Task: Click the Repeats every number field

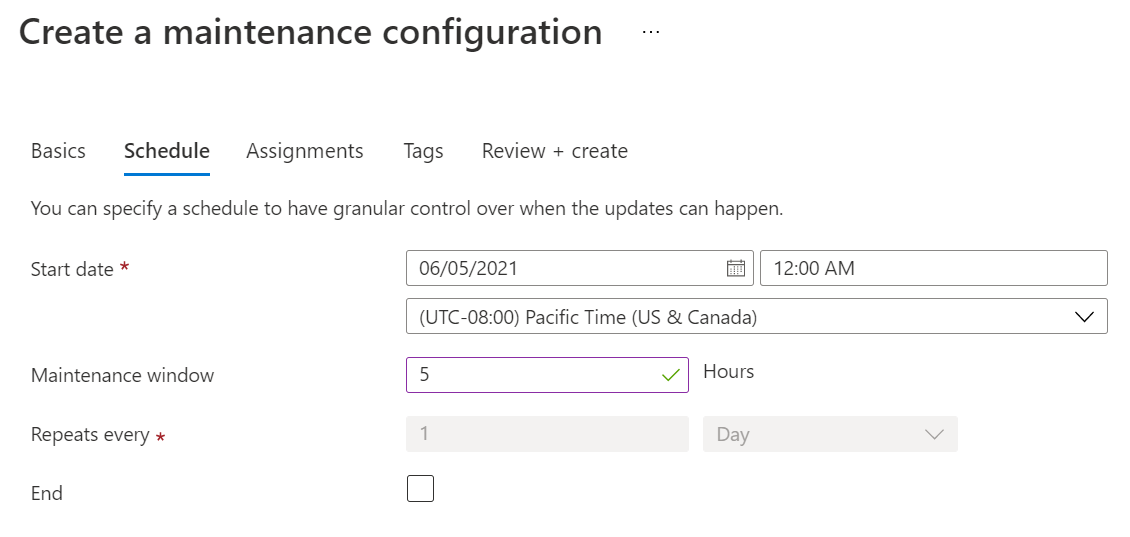Action: pos(547,435)
